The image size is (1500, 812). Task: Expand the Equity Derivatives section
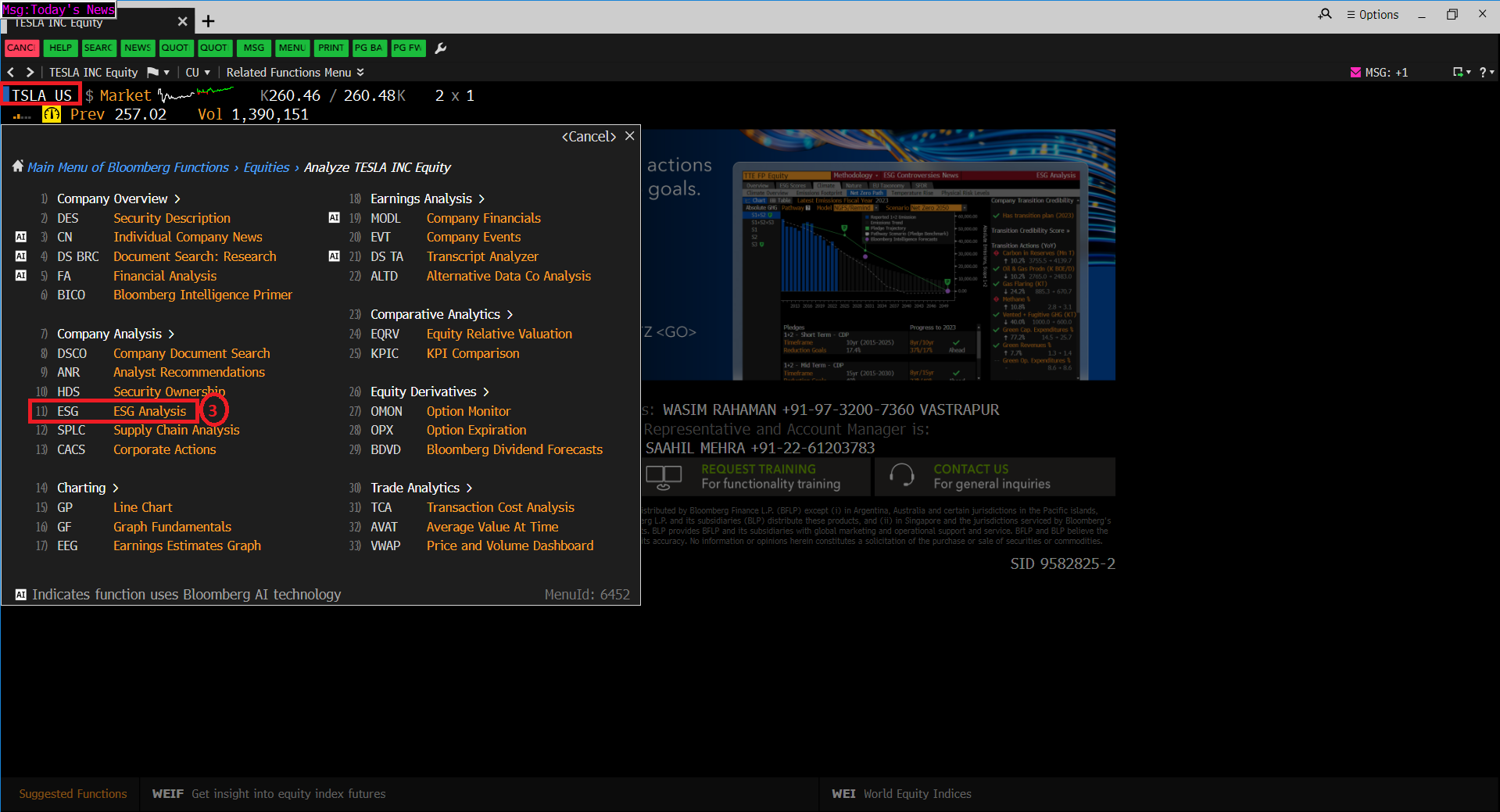click(x=430, y=392)
